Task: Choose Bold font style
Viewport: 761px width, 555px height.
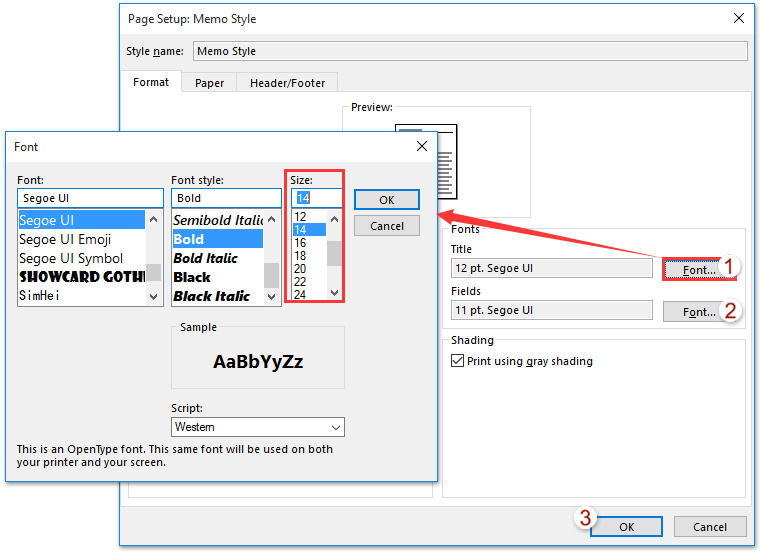Action: tap(218, 239)
